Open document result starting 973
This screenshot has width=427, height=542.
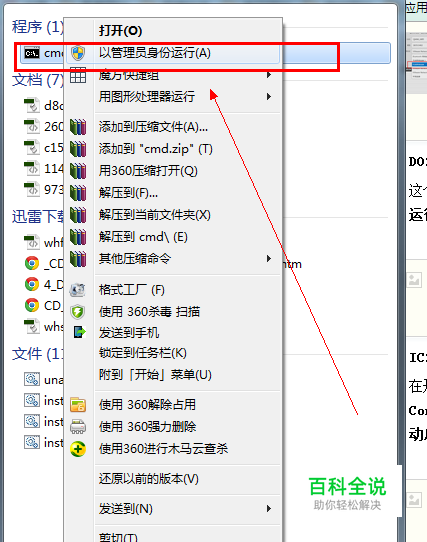tap(44, 189)
